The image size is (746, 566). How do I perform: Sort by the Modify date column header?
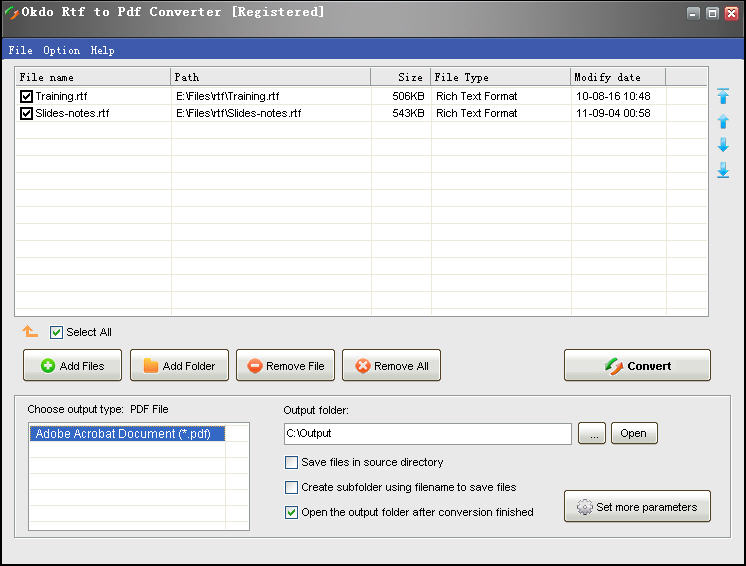[x=618, y=77]
